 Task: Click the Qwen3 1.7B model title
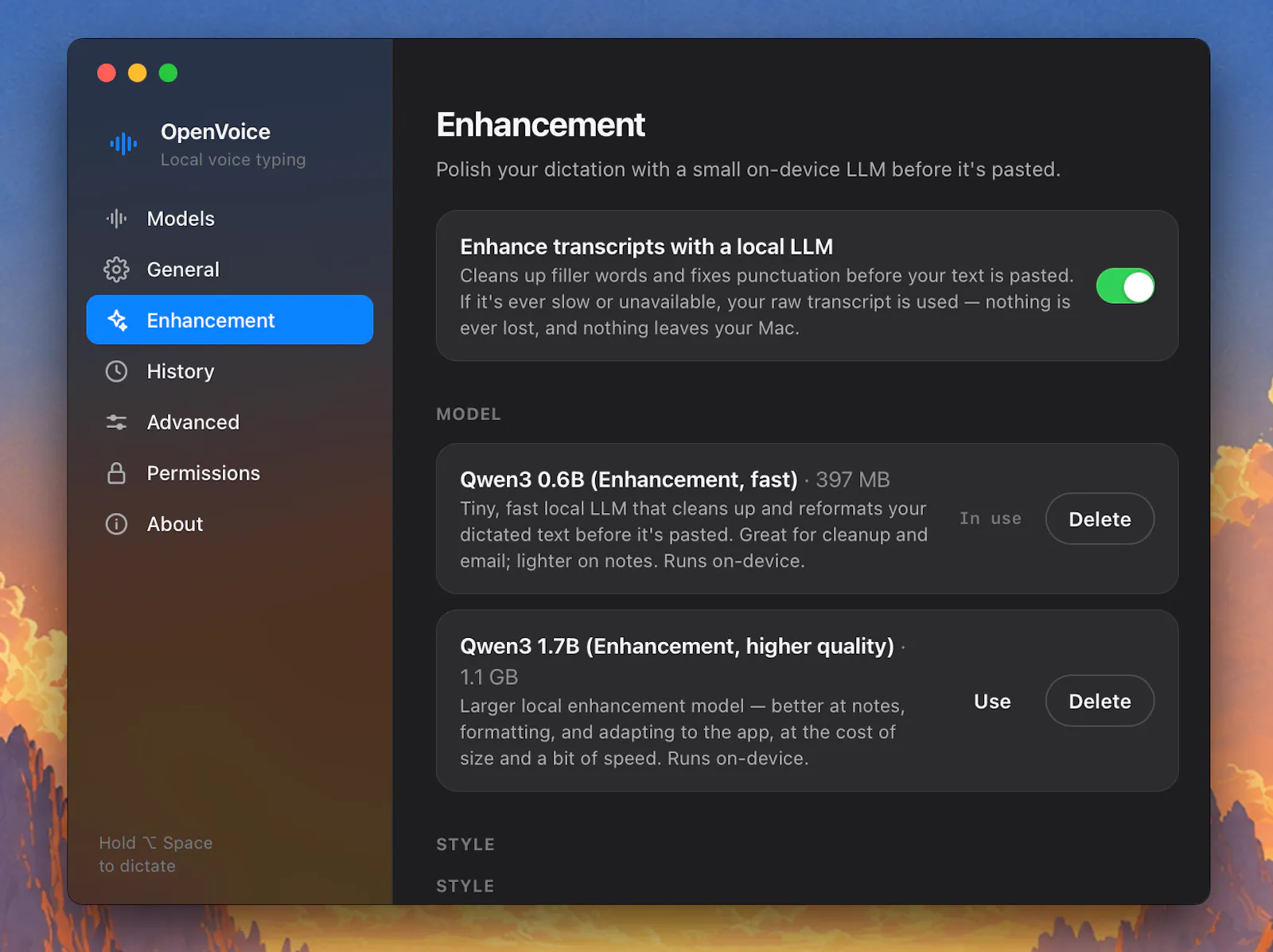click(677, 646)
